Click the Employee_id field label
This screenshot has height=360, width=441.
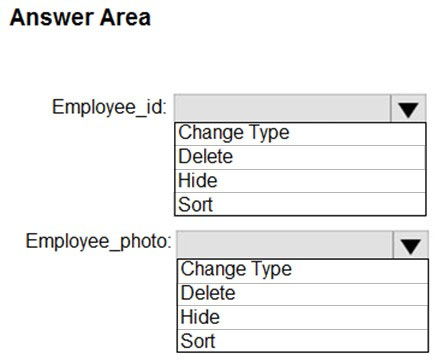tap(109, 108)
